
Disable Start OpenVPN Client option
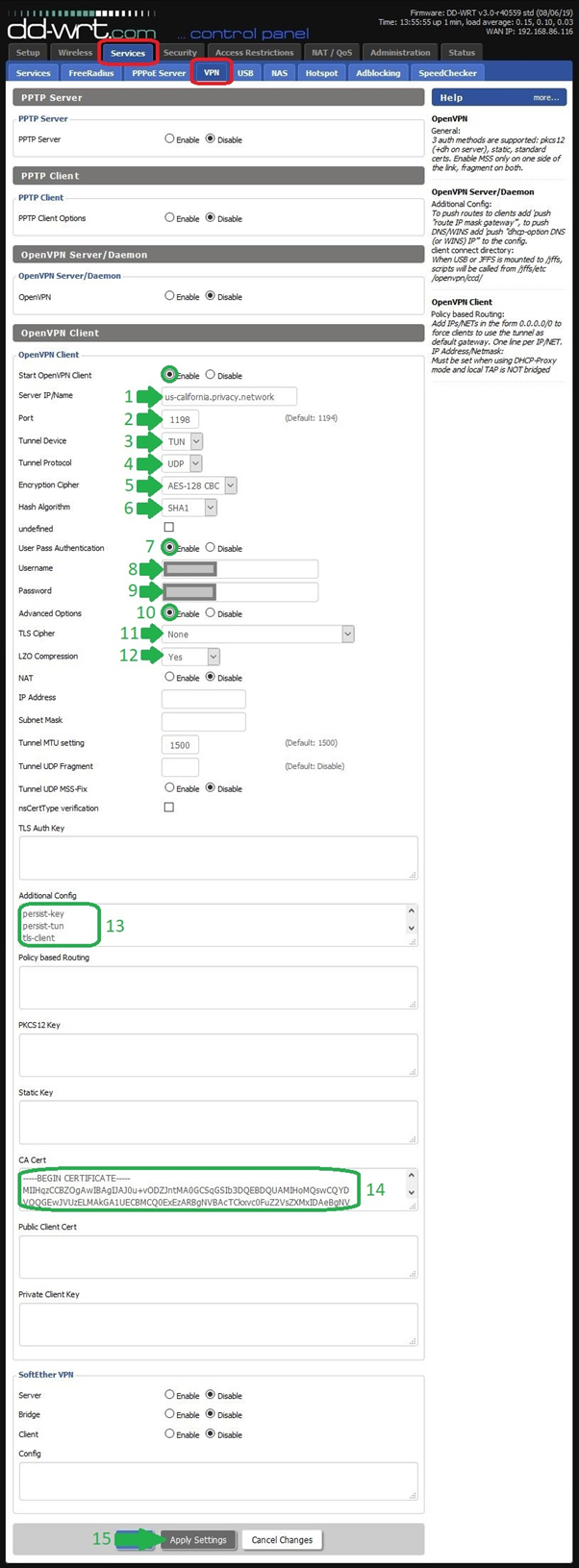pyautogui.click(x=211, y=375)
